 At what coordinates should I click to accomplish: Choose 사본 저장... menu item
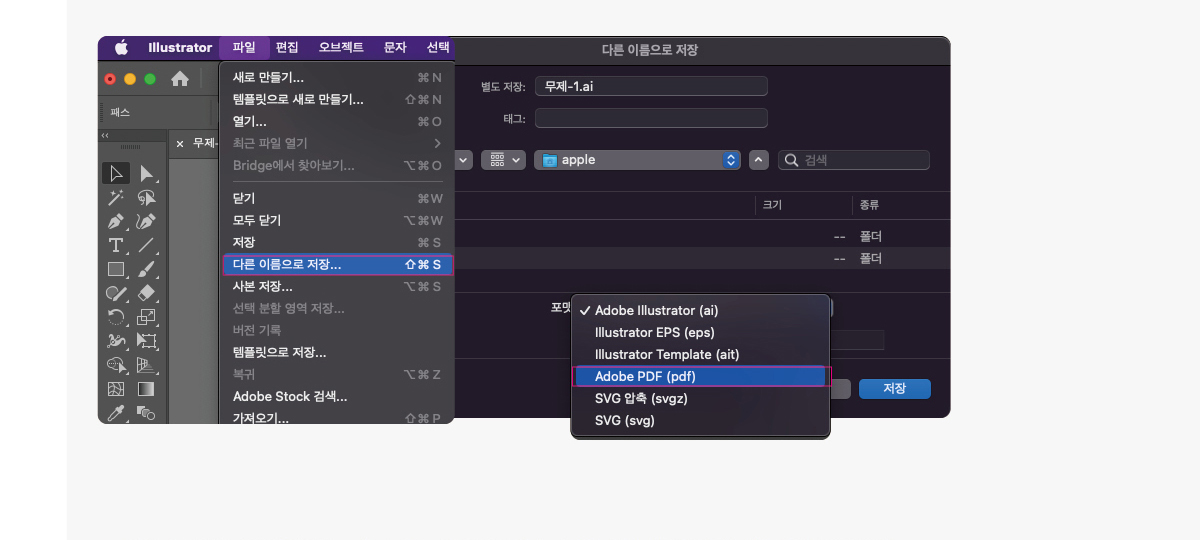[x=337, y=286]
